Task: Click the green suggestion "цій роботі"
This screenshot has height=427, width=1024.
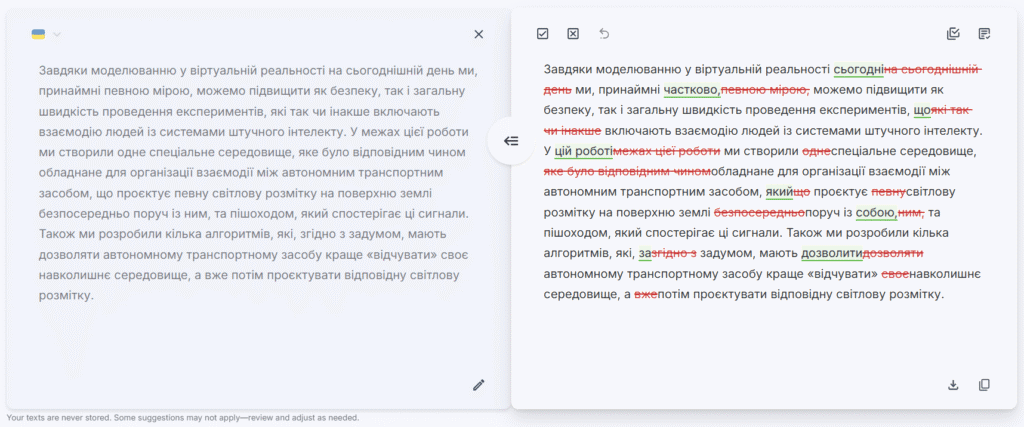Action: point(583,151)
